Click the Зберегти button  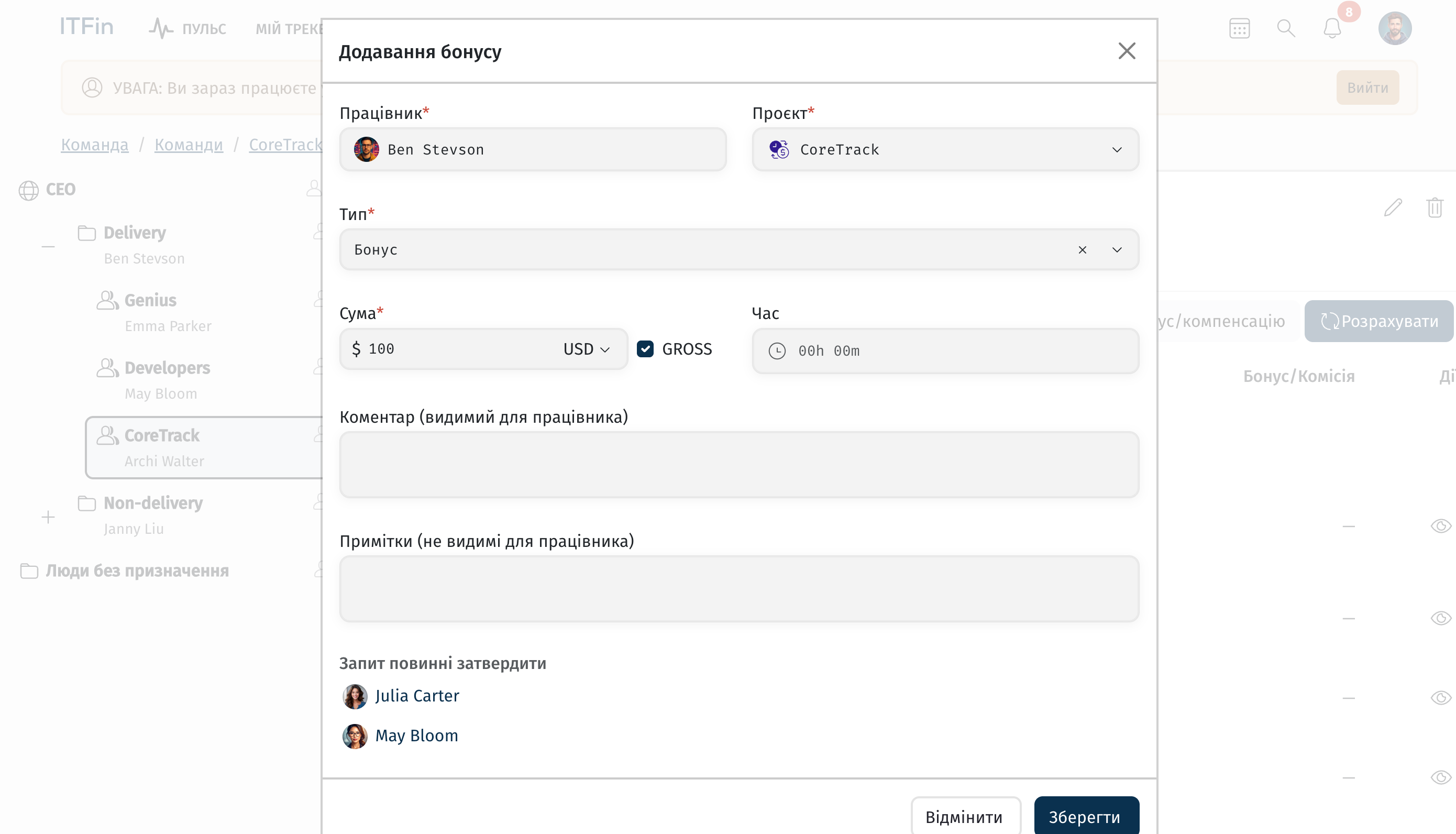(x=1086, y=816)
